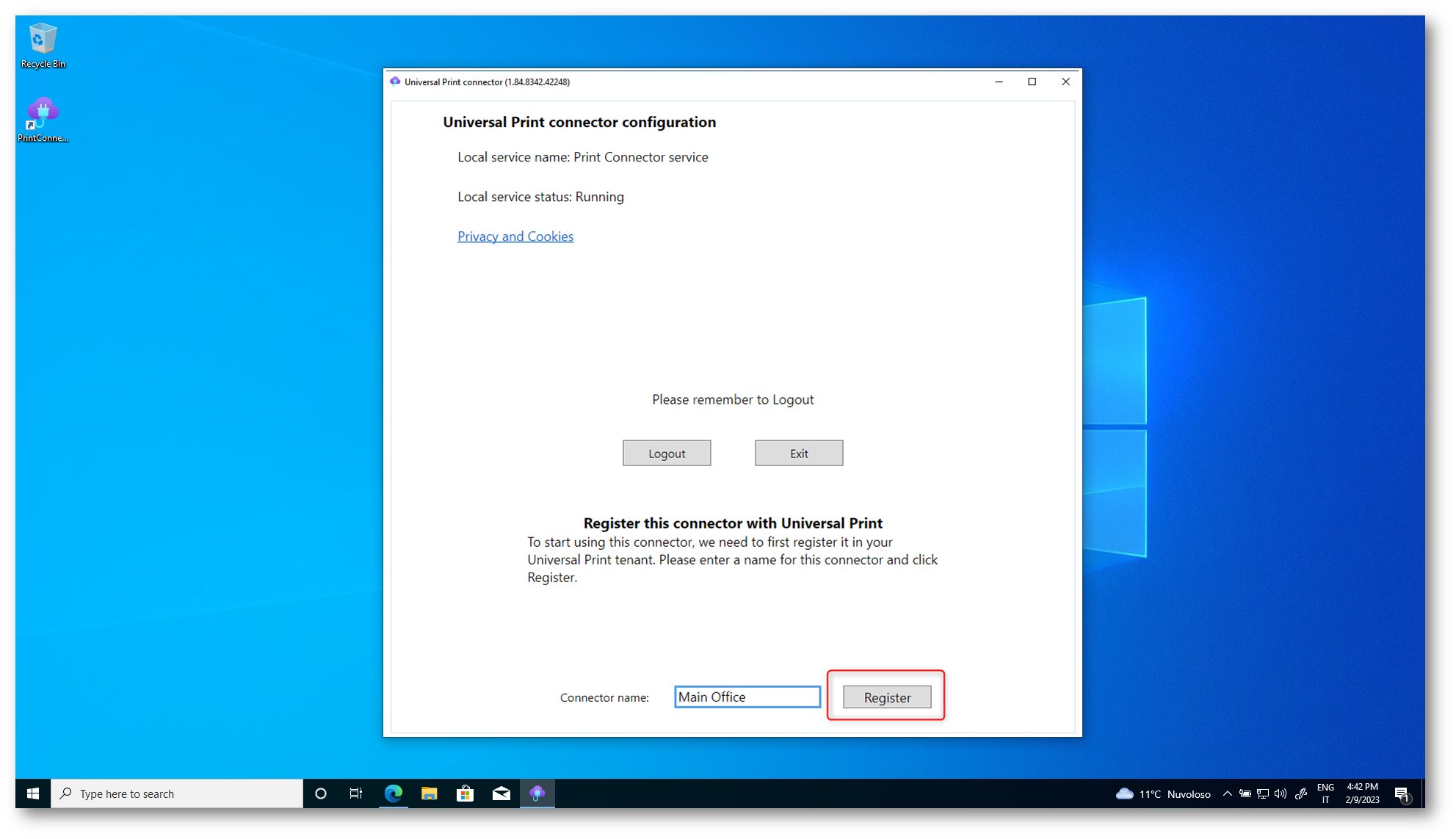Screen dimensions: 1456x839
Task: Click the battery tray icon
Action: tap(1245, 793)
